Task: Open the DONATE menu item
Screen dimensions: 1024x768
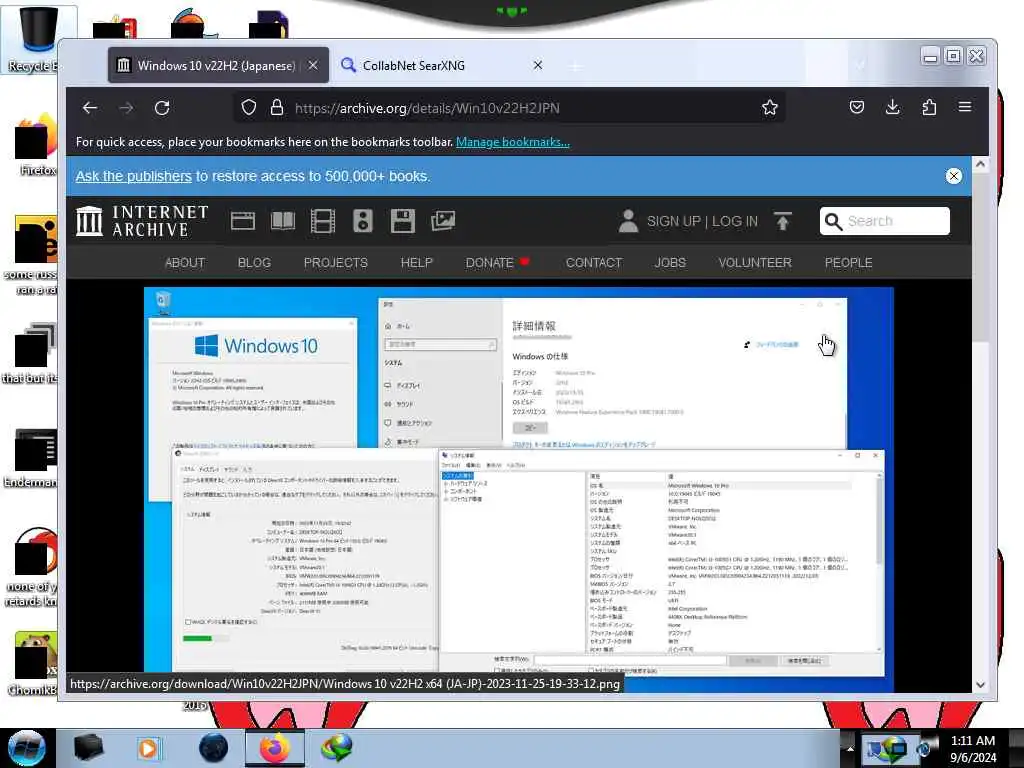Action: (x=497, y=263)
